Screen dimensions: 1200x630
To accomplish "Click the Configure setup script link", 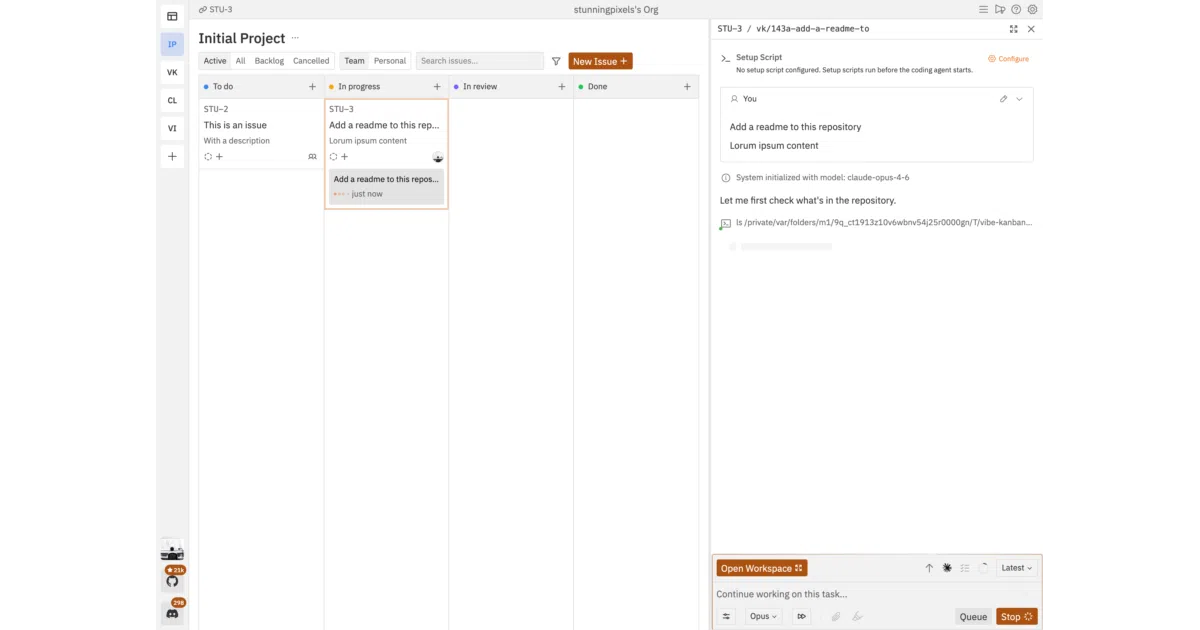I will (x=1008, y=59).
